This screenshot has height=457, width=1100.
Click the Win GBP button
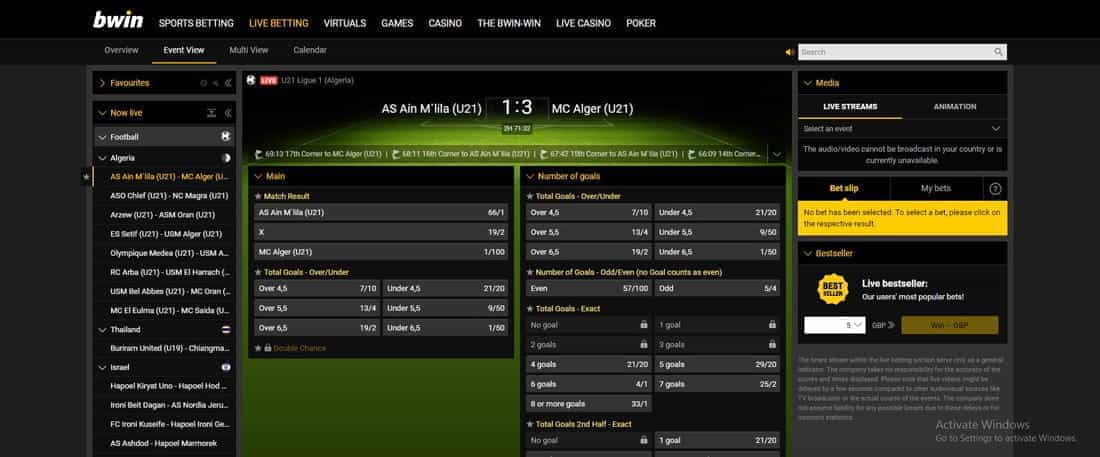click(949, 325)
